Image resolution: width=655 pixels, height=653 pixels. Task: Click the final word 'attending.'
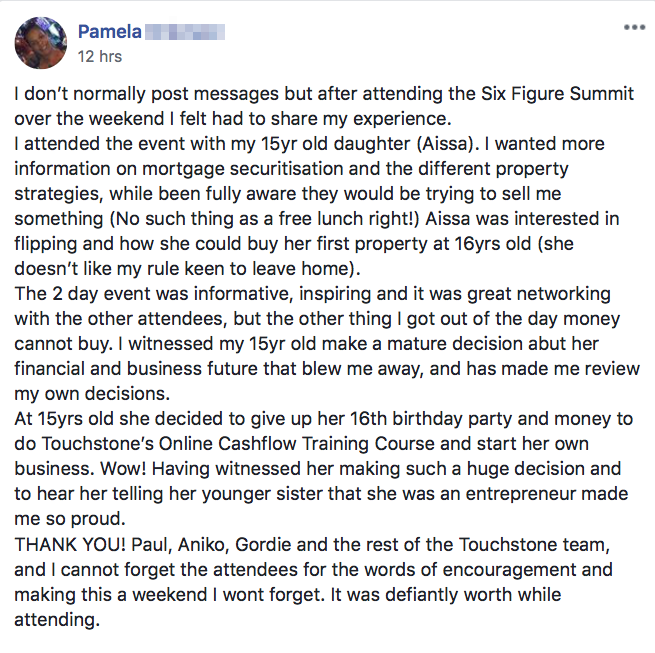pos(57,620)
